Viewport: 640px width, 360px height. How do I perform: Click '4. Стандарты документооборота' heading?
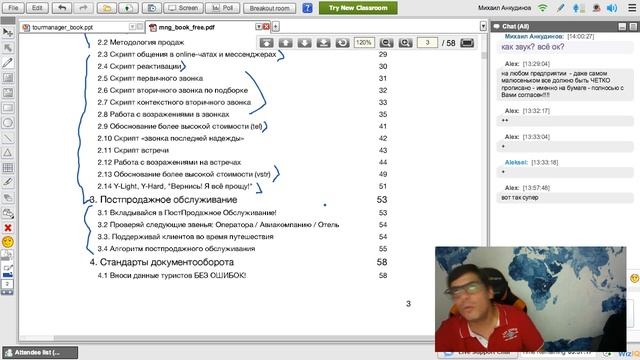[x=162, y=262]
